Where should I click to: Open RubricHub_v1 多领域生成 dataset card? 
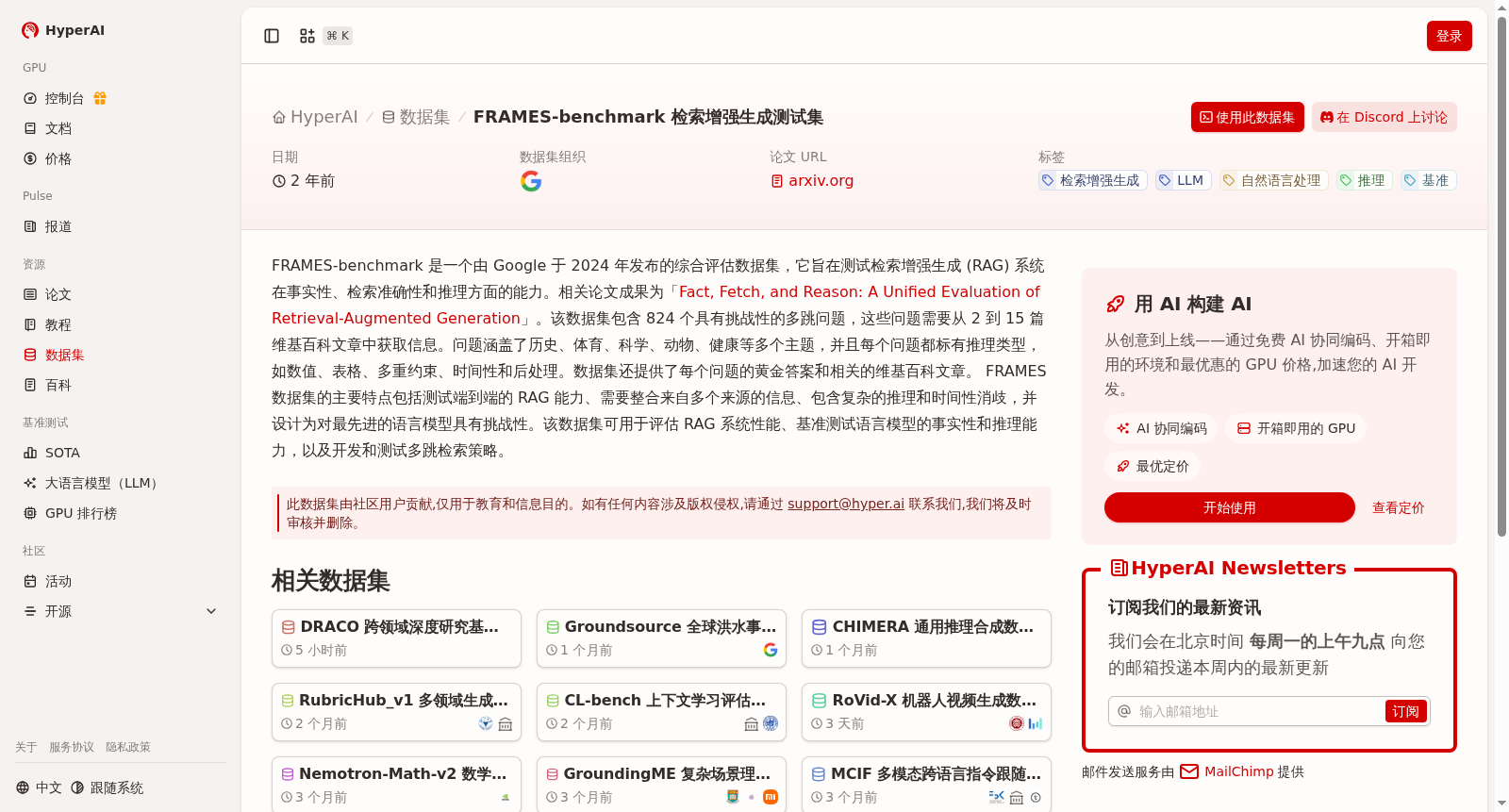[x=396, y=712]
